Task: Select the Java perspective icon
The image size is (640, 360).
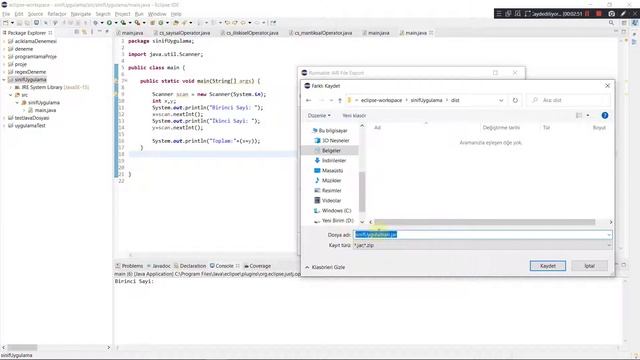Action: pyautogui.click(x=635, y=23)
